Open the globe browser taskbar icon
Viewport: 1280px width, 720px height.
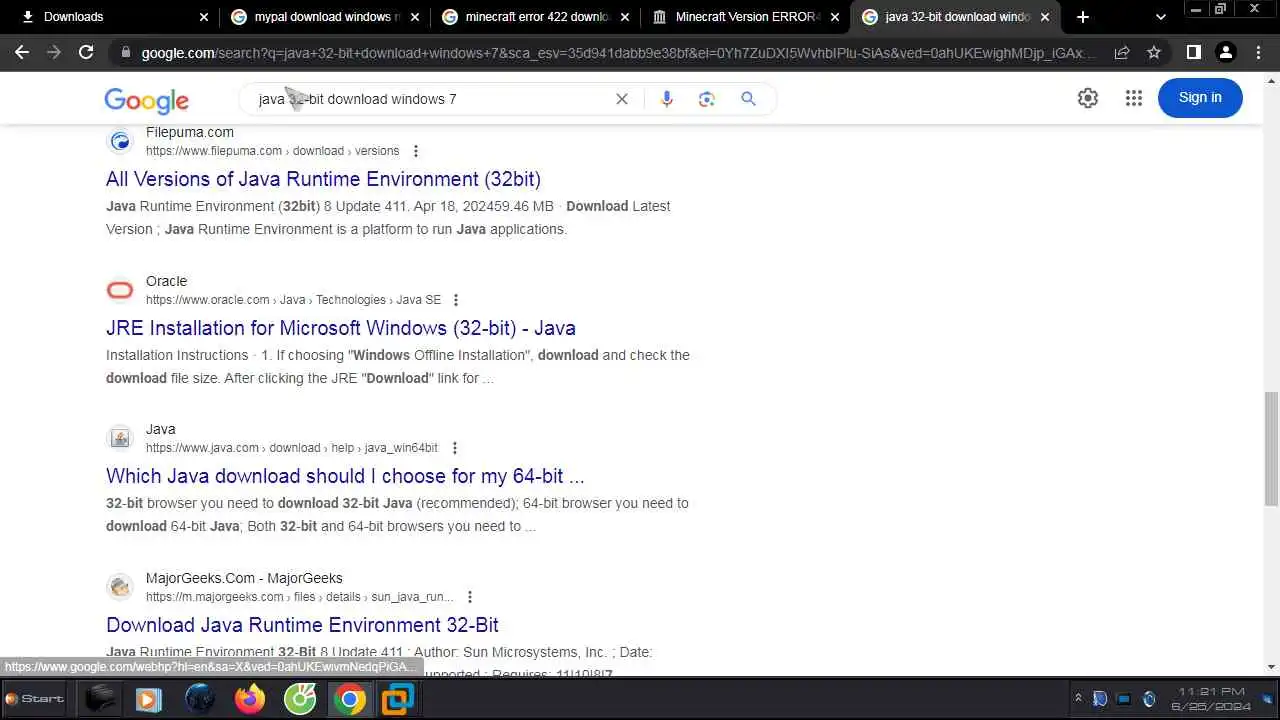(x=200, y=698)
